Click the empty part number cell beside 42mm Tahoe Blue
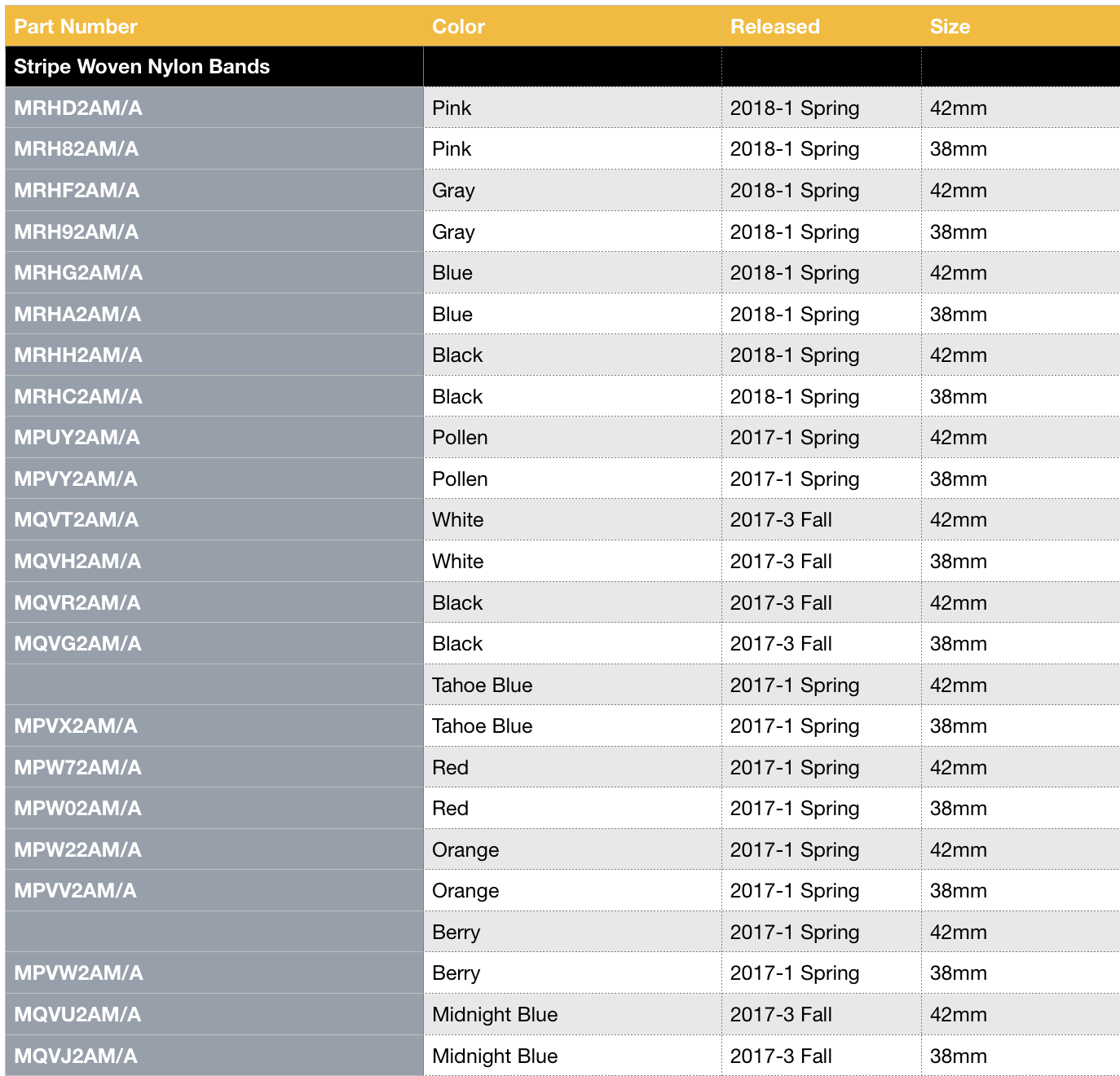Image resolution: width=1120 pixels, height=1076 pixels. (214, 686)
